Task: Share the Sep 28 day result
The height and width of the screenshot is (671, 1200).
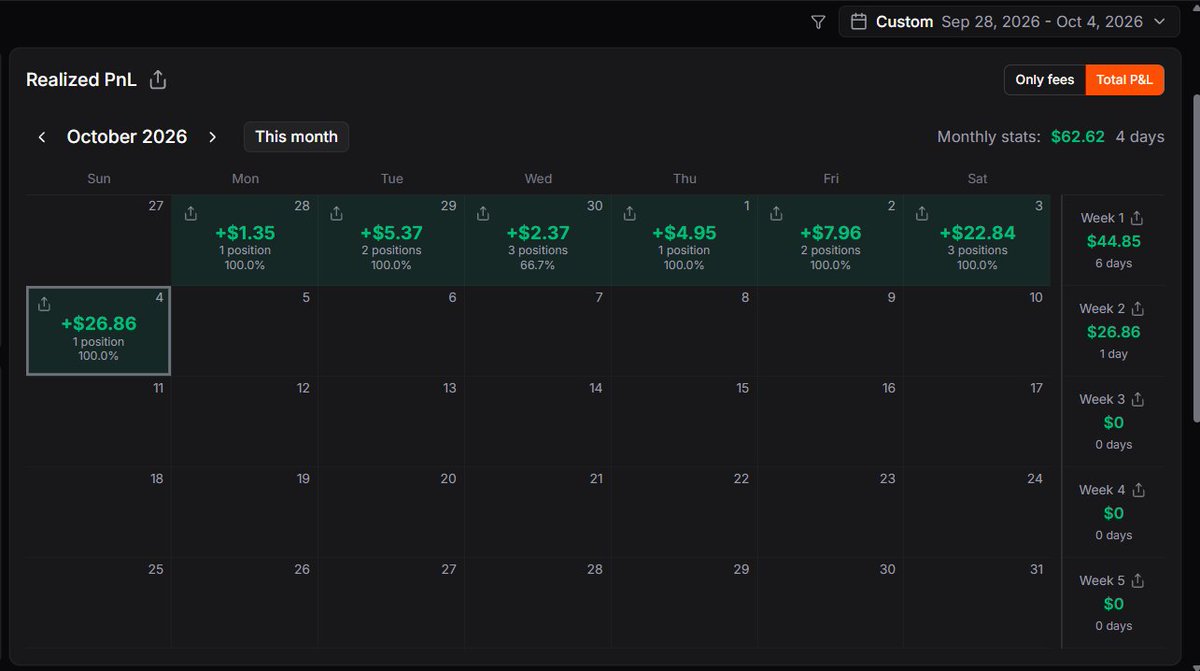Action: (190, 213)
